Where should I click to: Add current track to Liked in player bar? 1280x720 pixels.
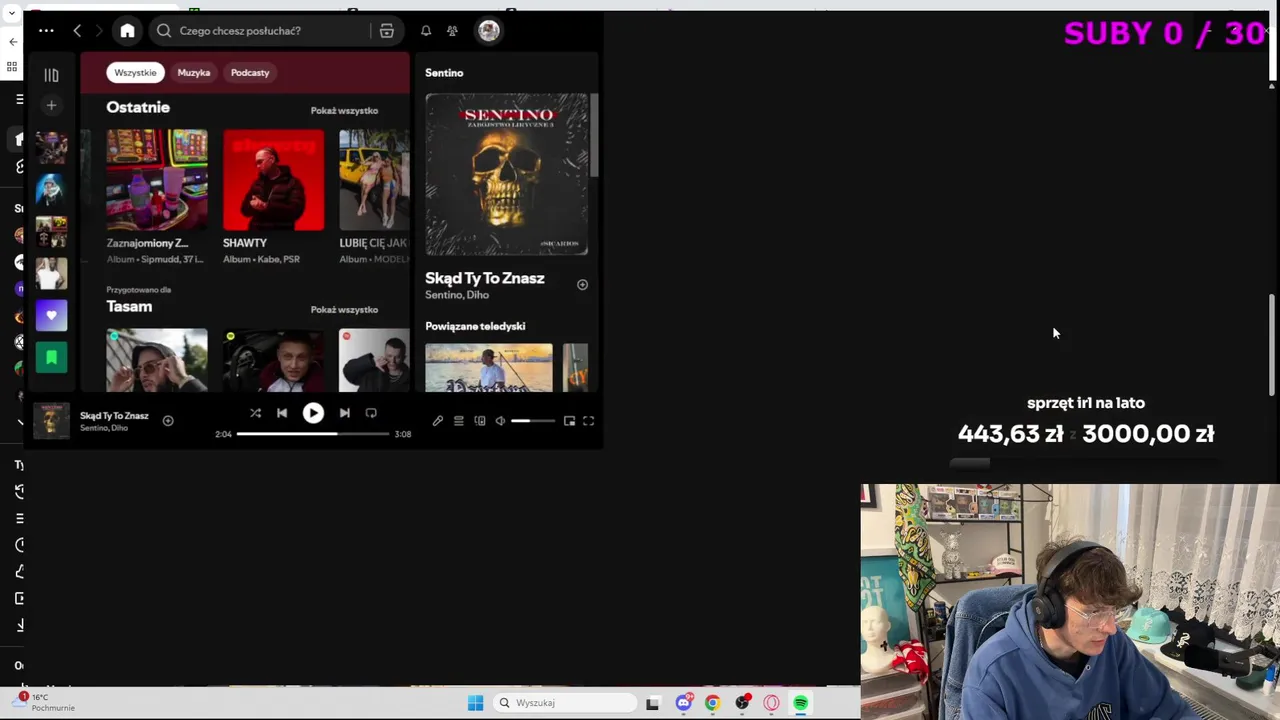pos(168,421)
